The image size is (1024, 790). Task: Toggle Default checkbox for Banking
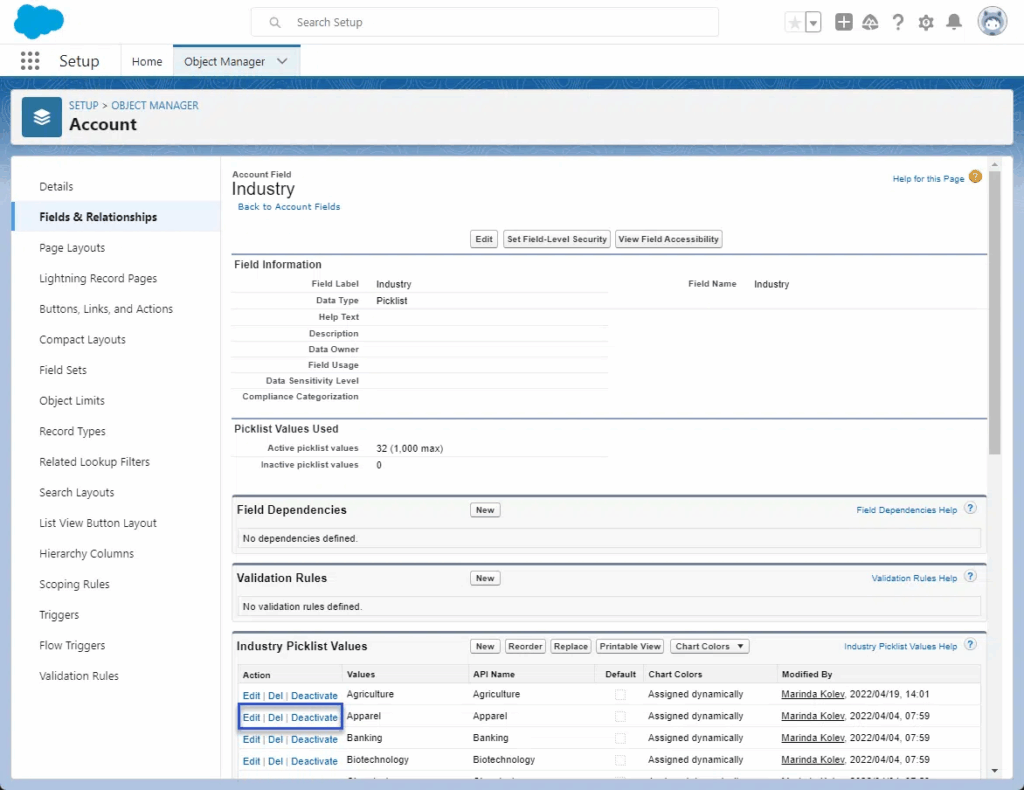(620, 738)
